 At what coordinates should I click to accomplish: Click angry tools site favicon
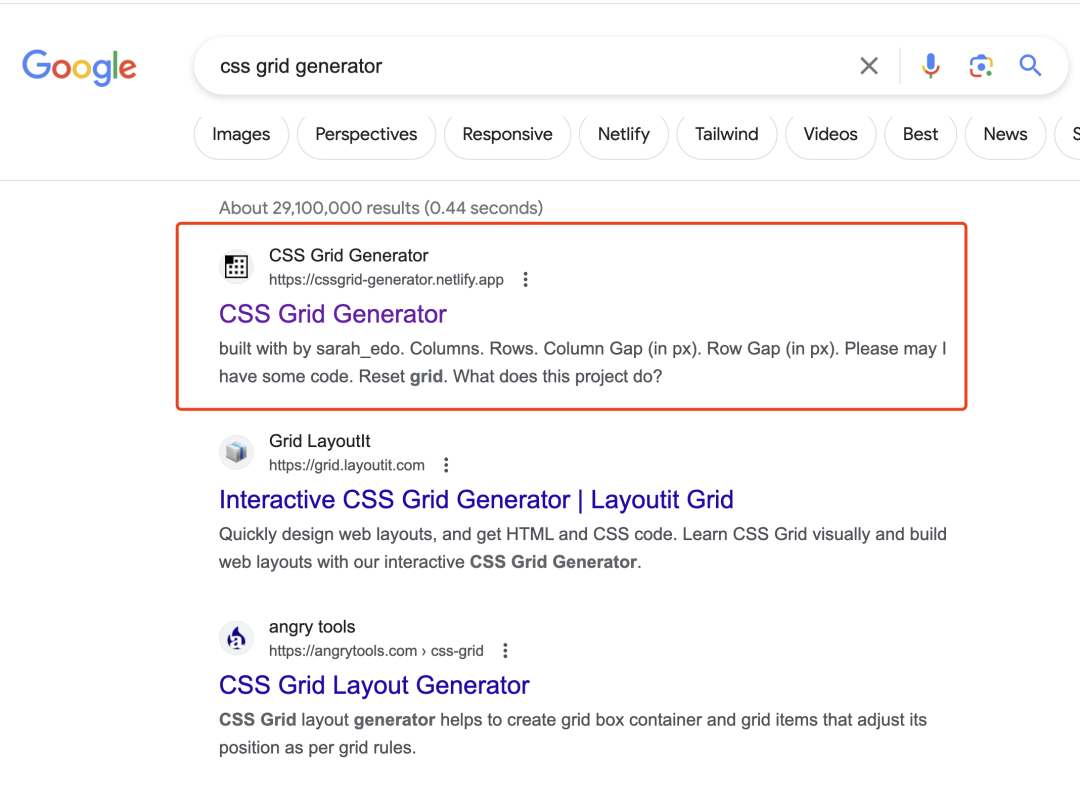pos(236,638)
